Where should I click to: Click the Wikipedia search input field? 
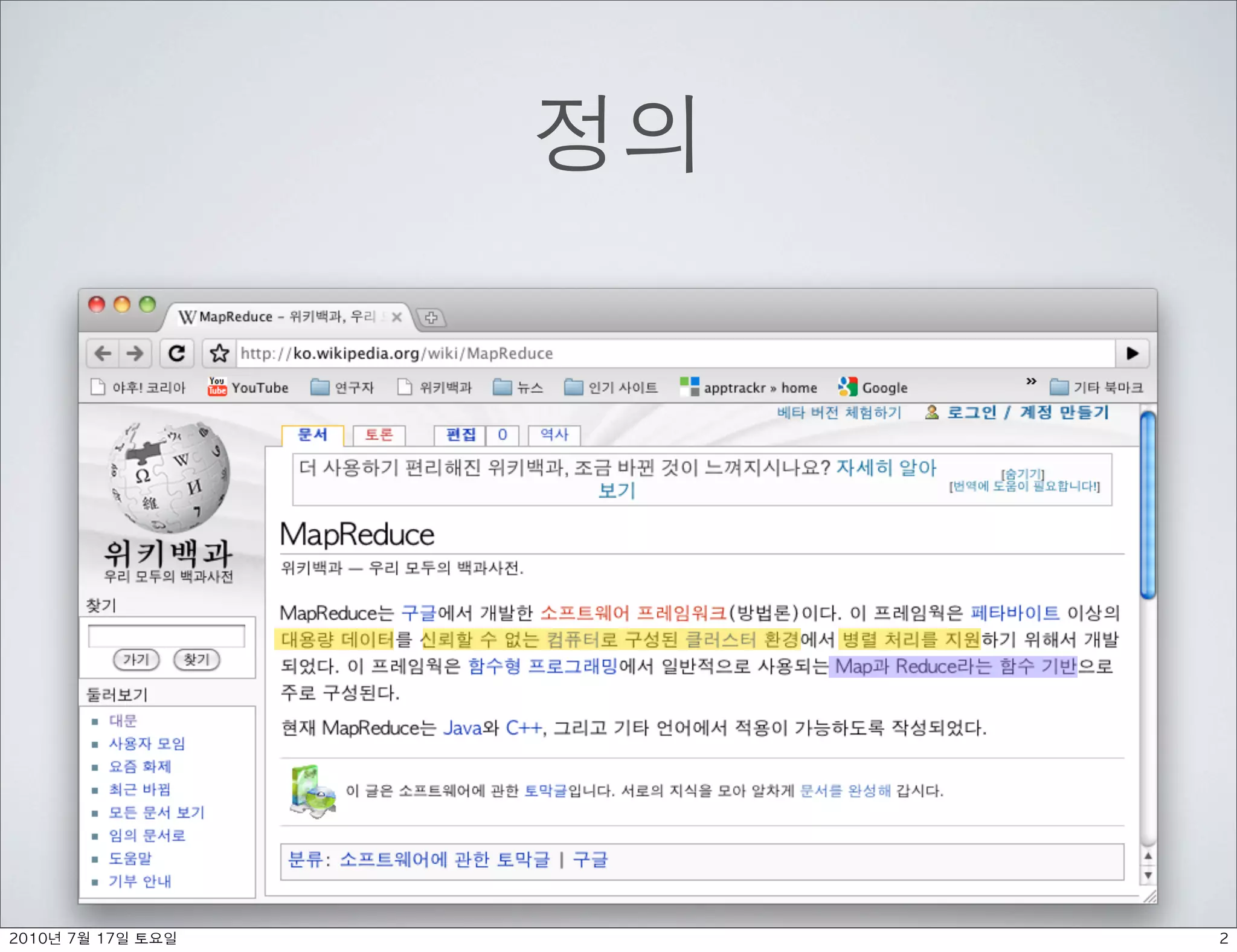point(167,635)
